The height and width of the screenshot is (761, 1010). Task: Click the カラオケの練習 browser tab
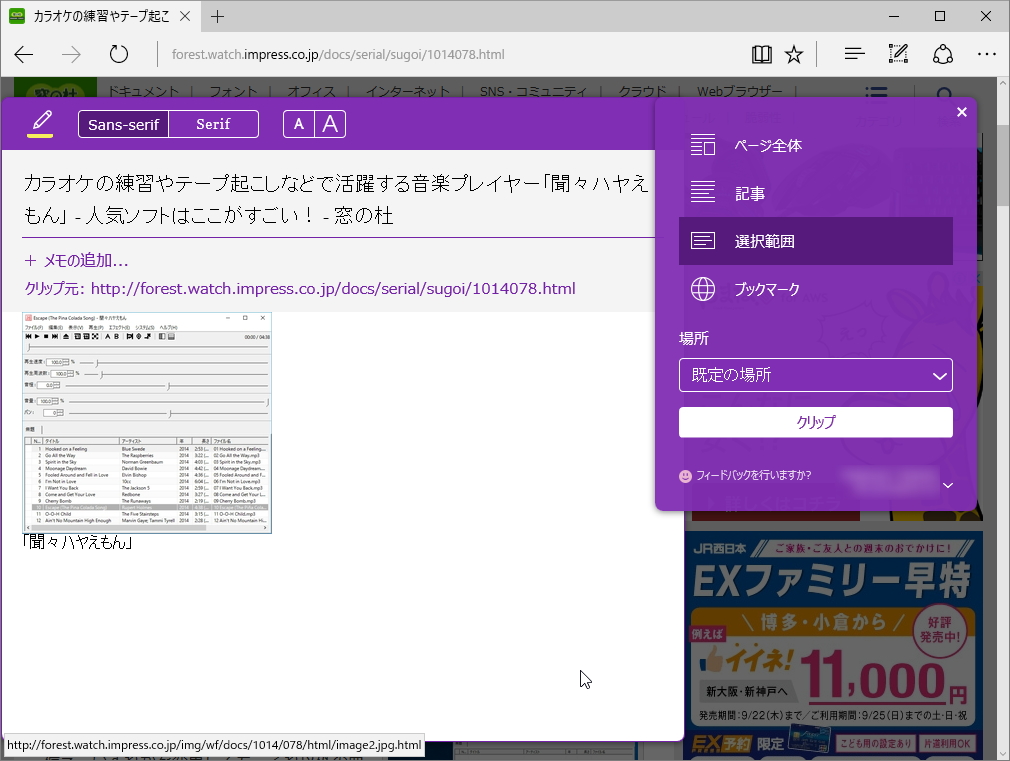[100, 16]
